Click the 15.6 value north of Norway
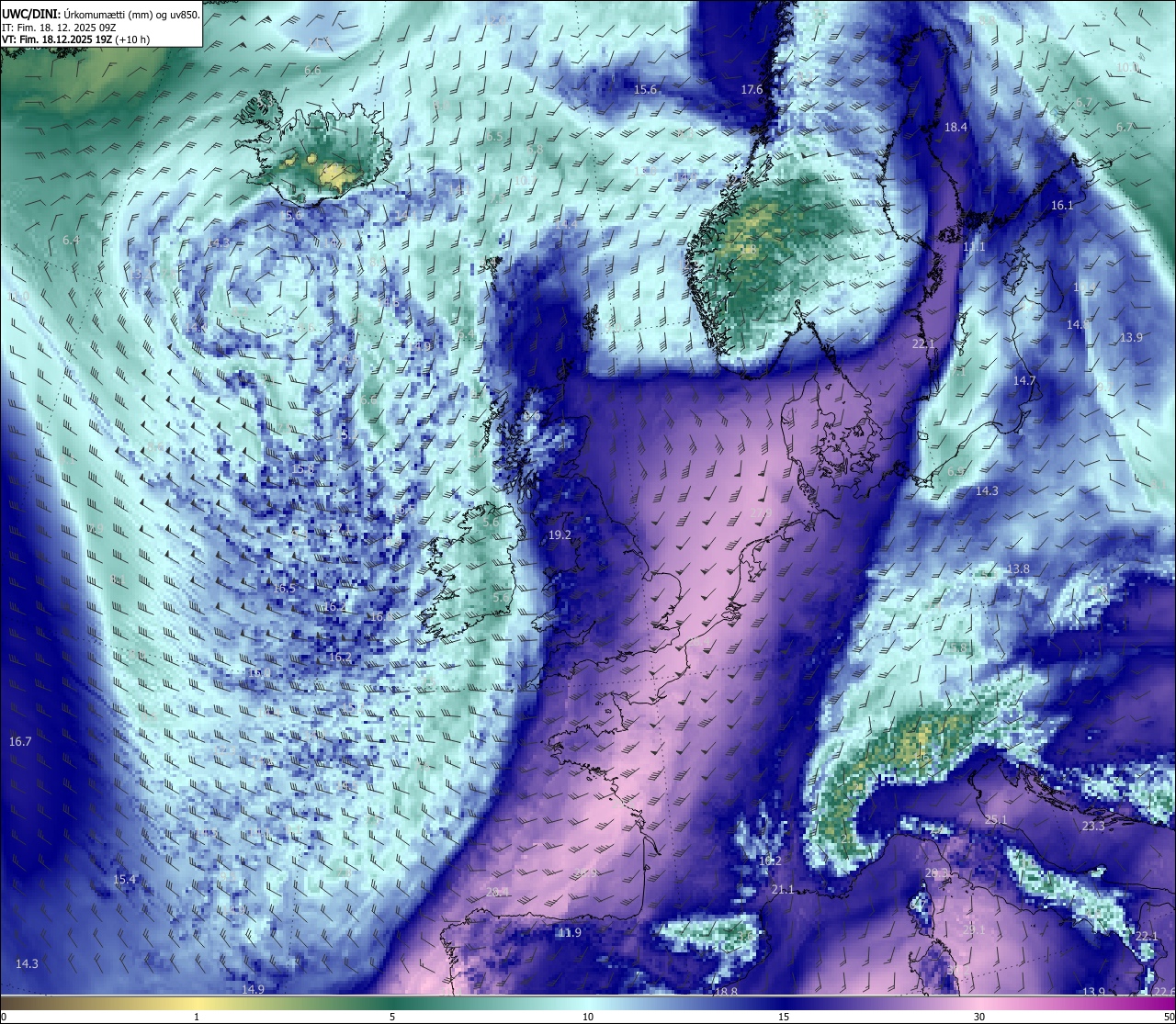Viewport: 1176px width, 1024px height. tap(646, 89)
